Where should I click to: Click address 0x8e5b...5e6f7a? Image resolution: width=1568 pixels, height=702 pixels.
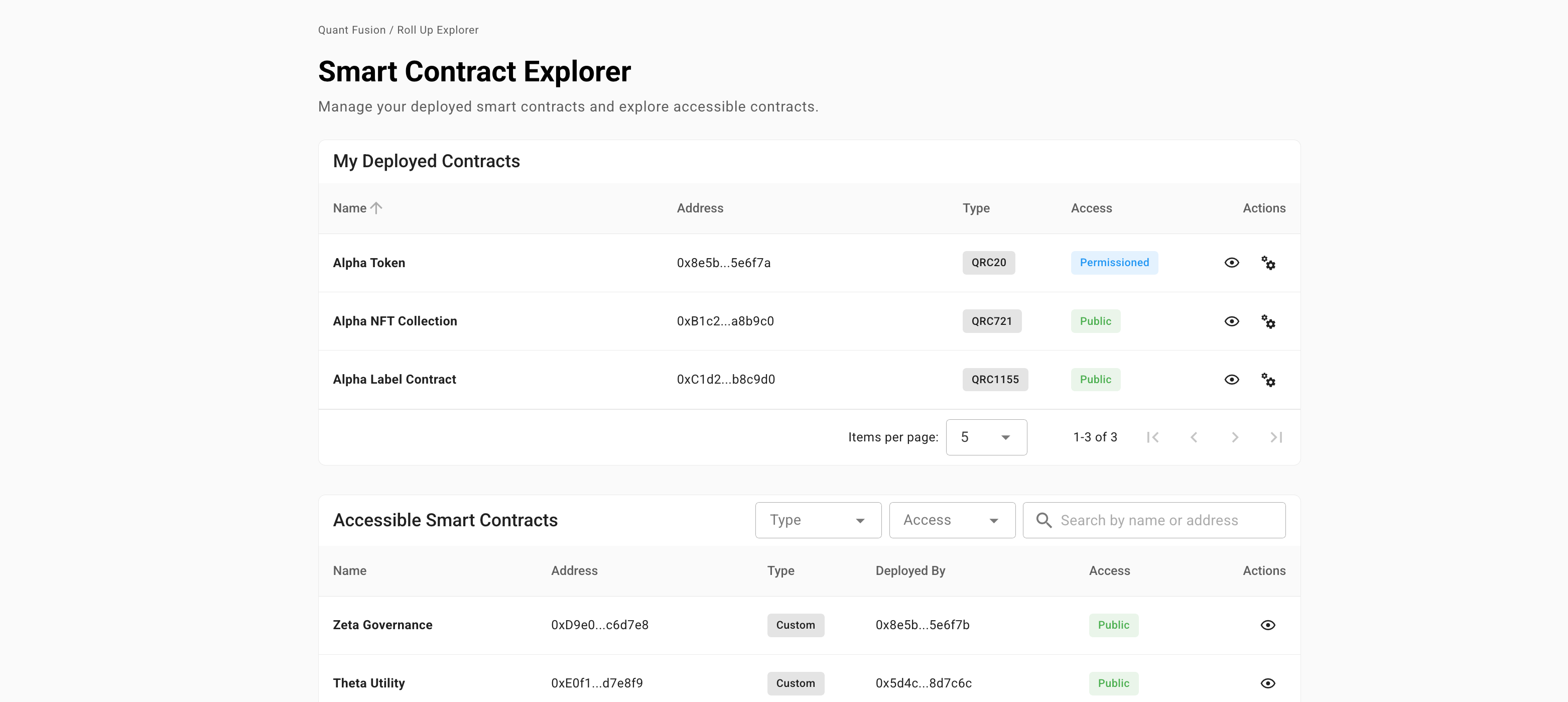(724, 263)
